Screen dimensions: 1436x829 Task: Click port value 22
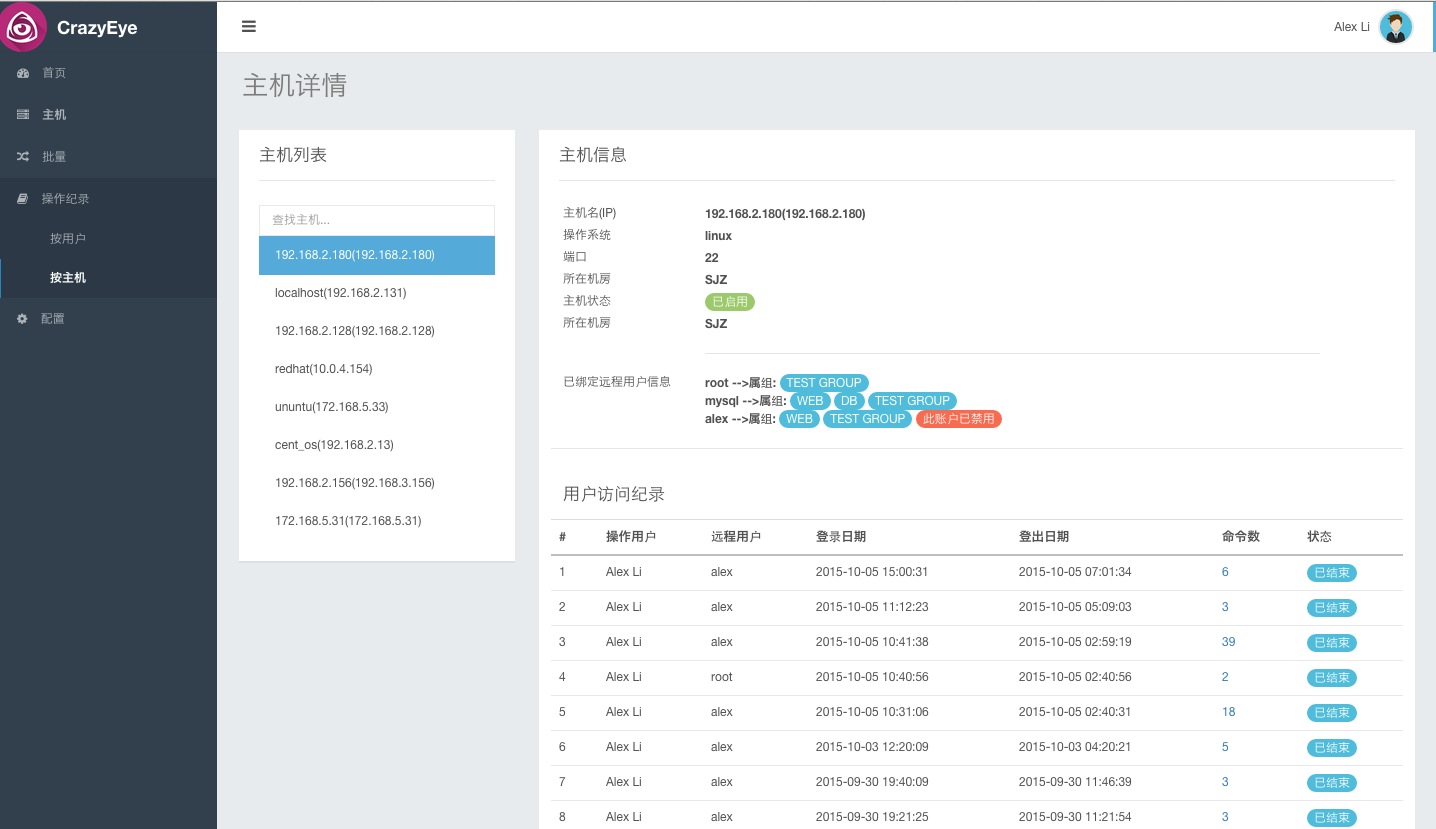click(x=712, y=258)
